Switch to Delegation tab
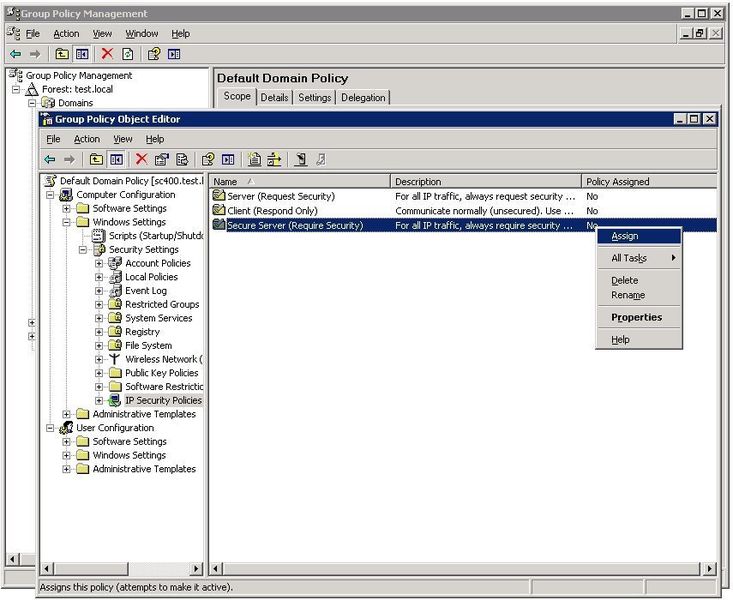Image resolution: width=733 pixels, height=600 pixels. 363,97
